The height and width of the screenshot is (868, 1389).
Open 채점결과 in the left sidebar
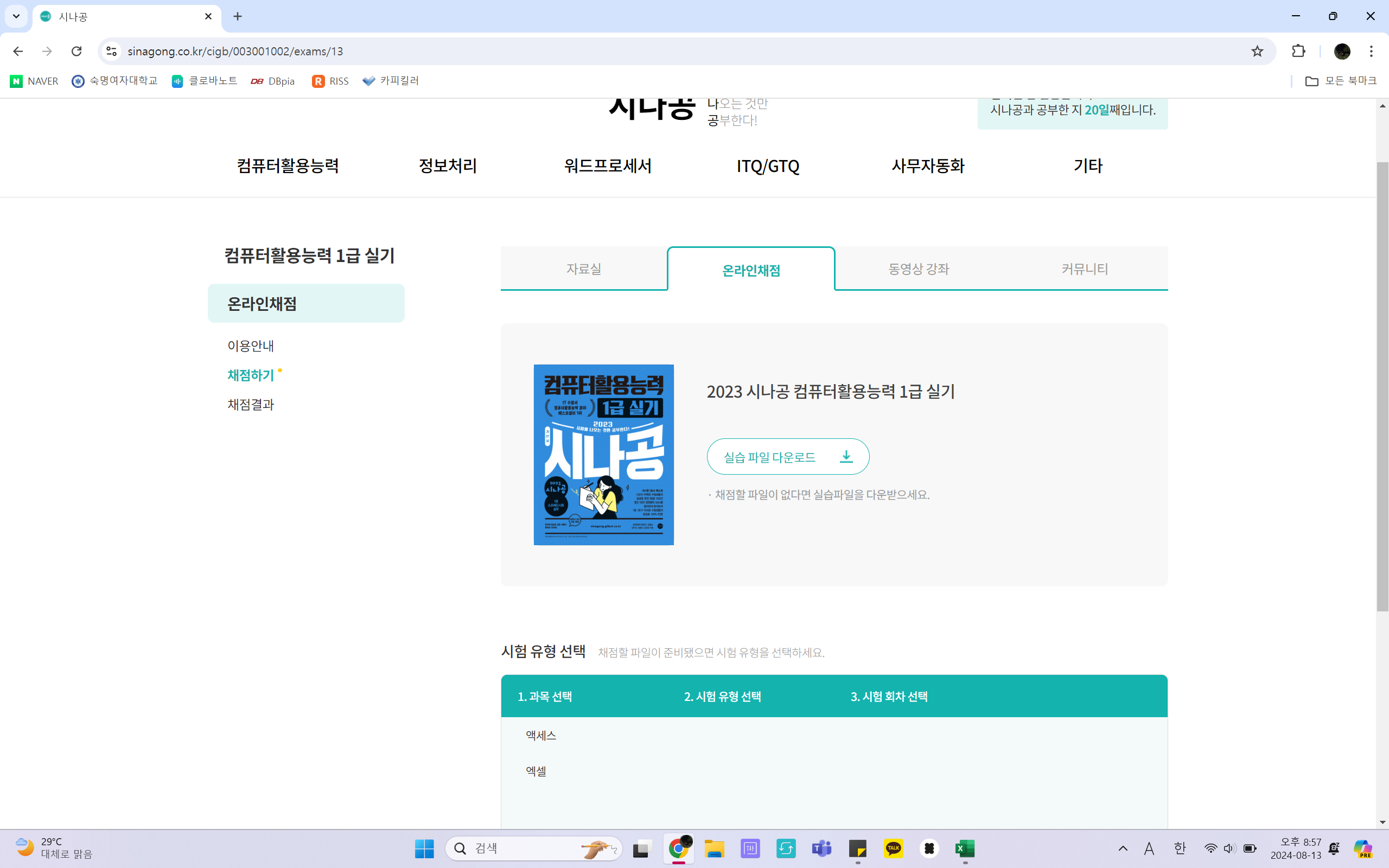point(251,404)
